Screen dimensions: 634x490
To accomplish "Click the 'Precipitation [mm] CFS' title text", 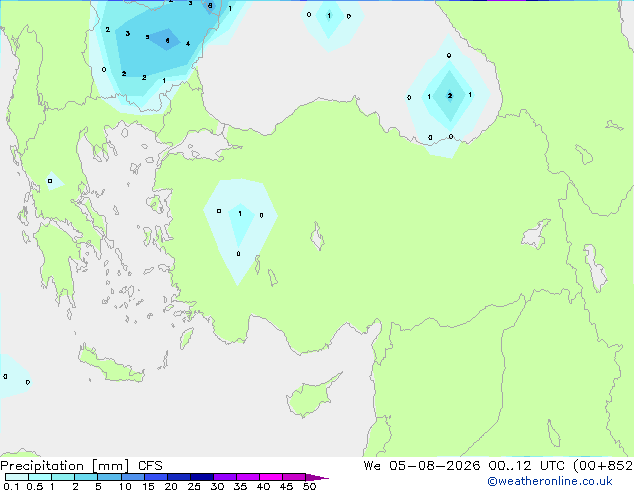I will coord(81,466).
